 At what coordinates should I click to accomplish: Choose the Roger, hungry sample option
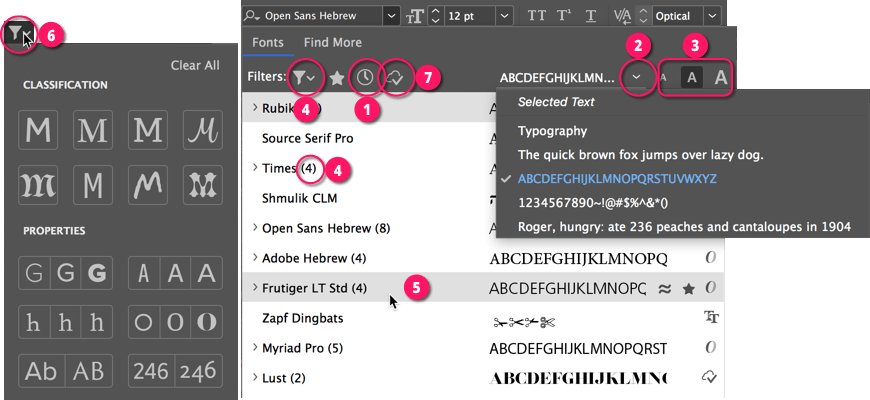click(684, 227)
